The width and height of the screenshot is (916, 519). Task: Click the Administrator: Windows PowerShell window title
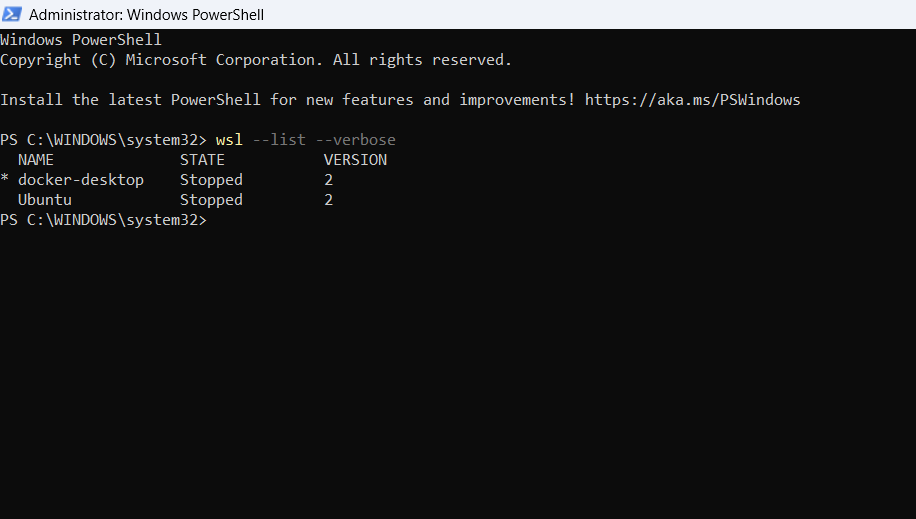(x=147, y=15)
